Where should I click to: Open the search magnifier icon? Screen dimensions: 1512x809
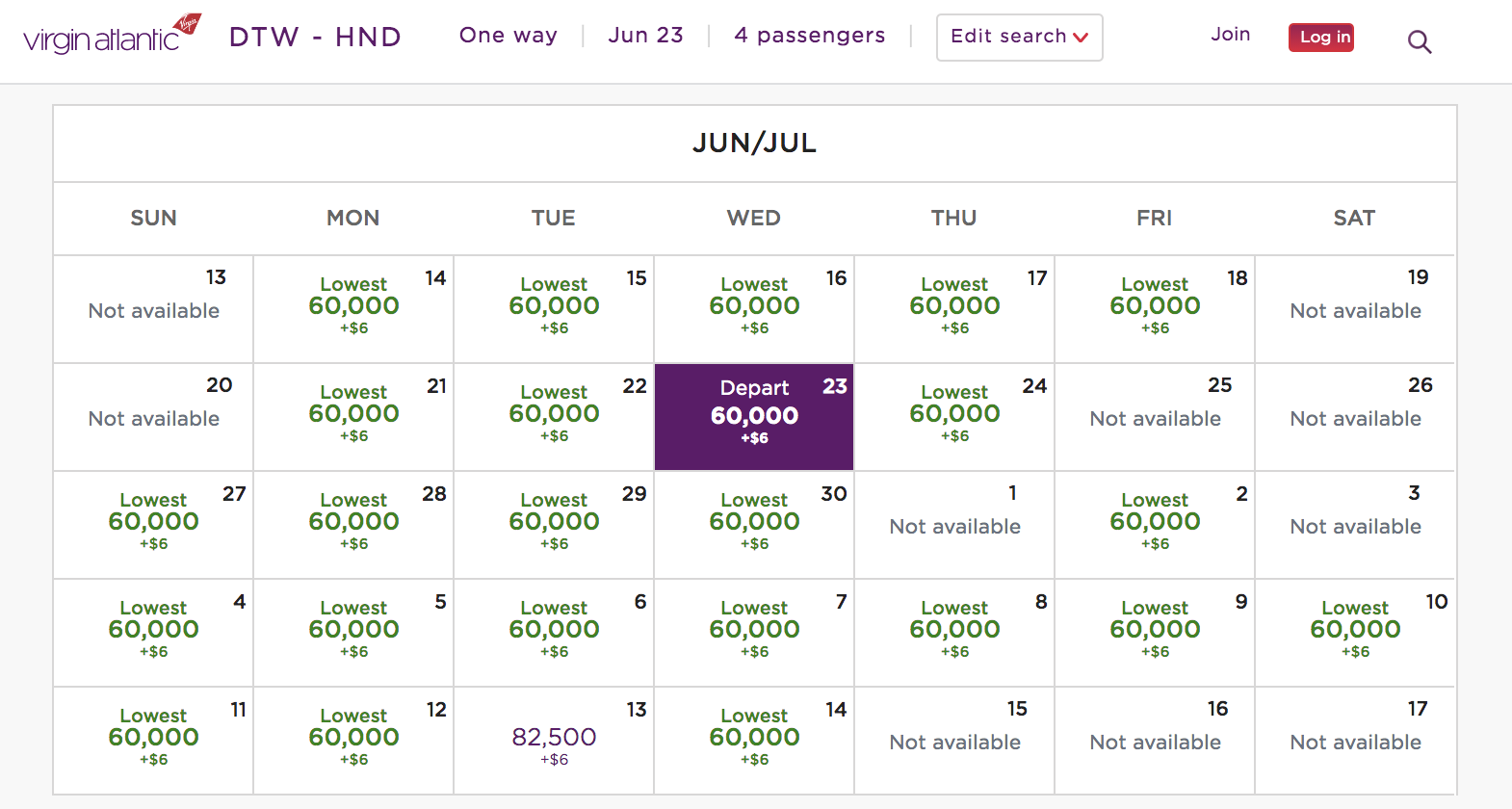coord(1419,41)
